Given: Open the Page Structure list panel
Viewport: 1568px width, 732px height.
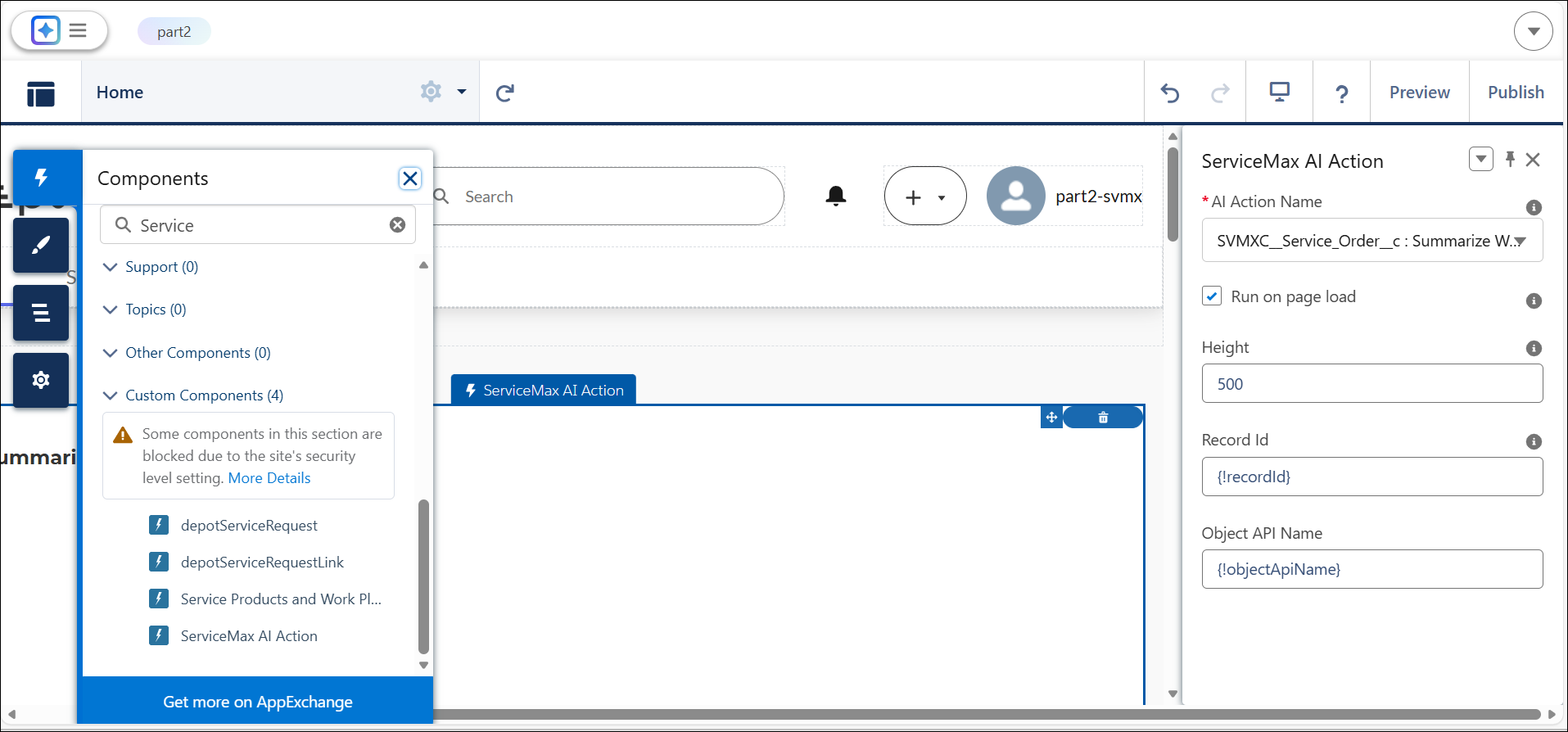Looking at the screenshot, I should 41,313.
